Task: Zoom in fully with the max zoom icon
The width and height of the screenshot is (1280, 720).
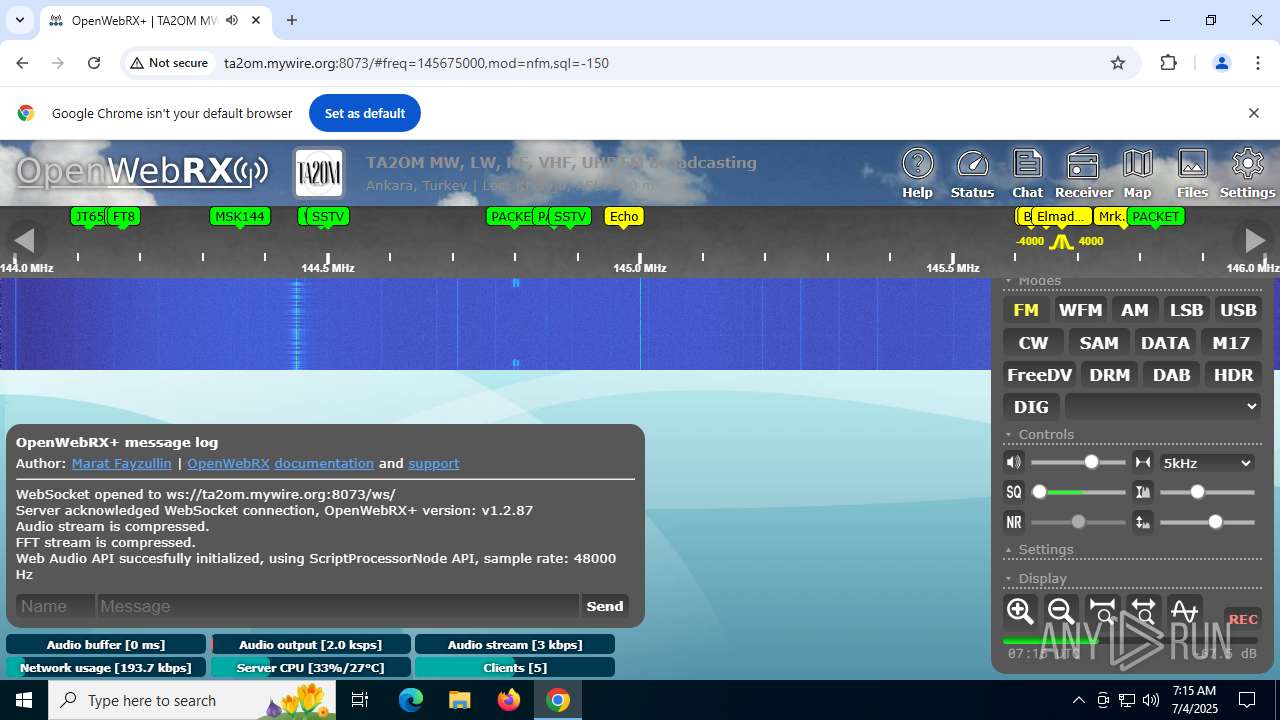Action: click(x=1102, y=611)
